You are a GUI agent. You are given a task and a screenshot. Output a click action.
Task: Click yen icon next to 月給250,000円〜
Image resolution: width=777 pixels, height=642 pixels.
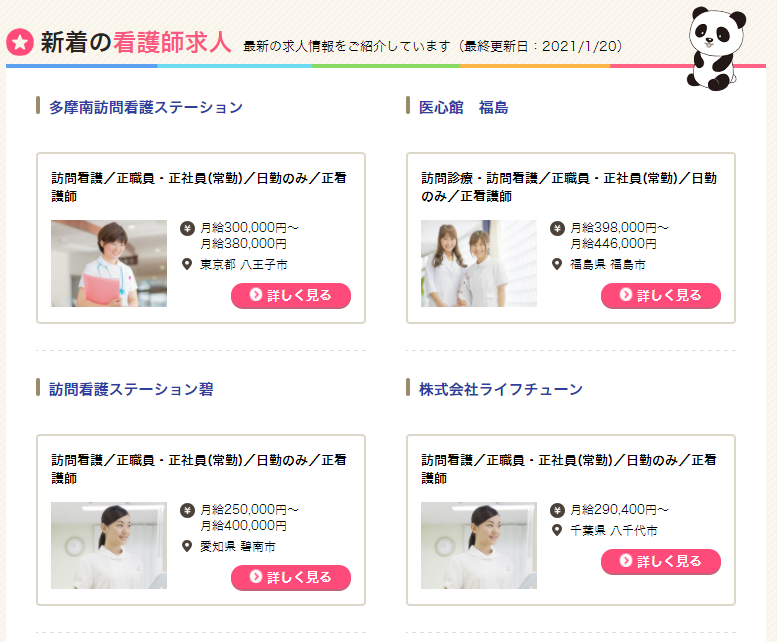(x=187, y=510)
